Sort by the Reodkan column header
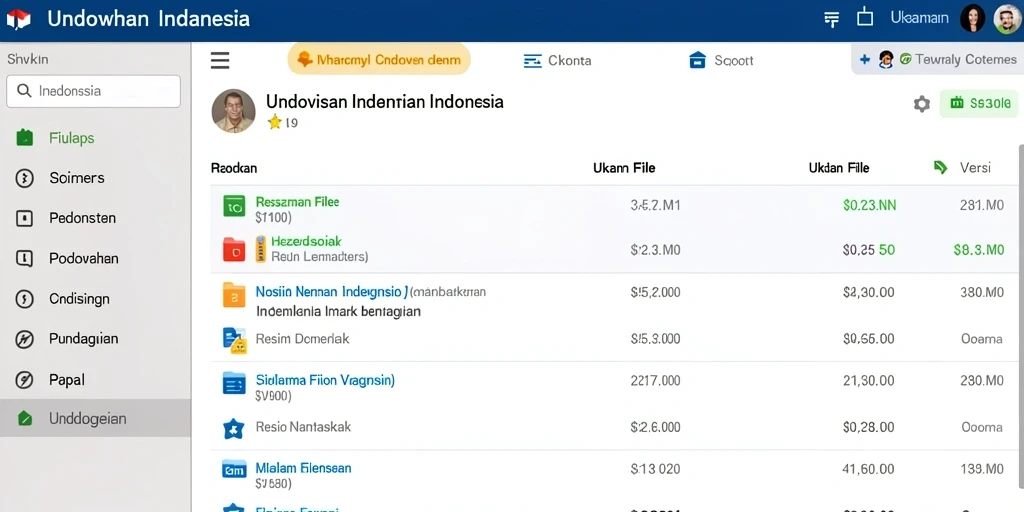 point(234,168)
